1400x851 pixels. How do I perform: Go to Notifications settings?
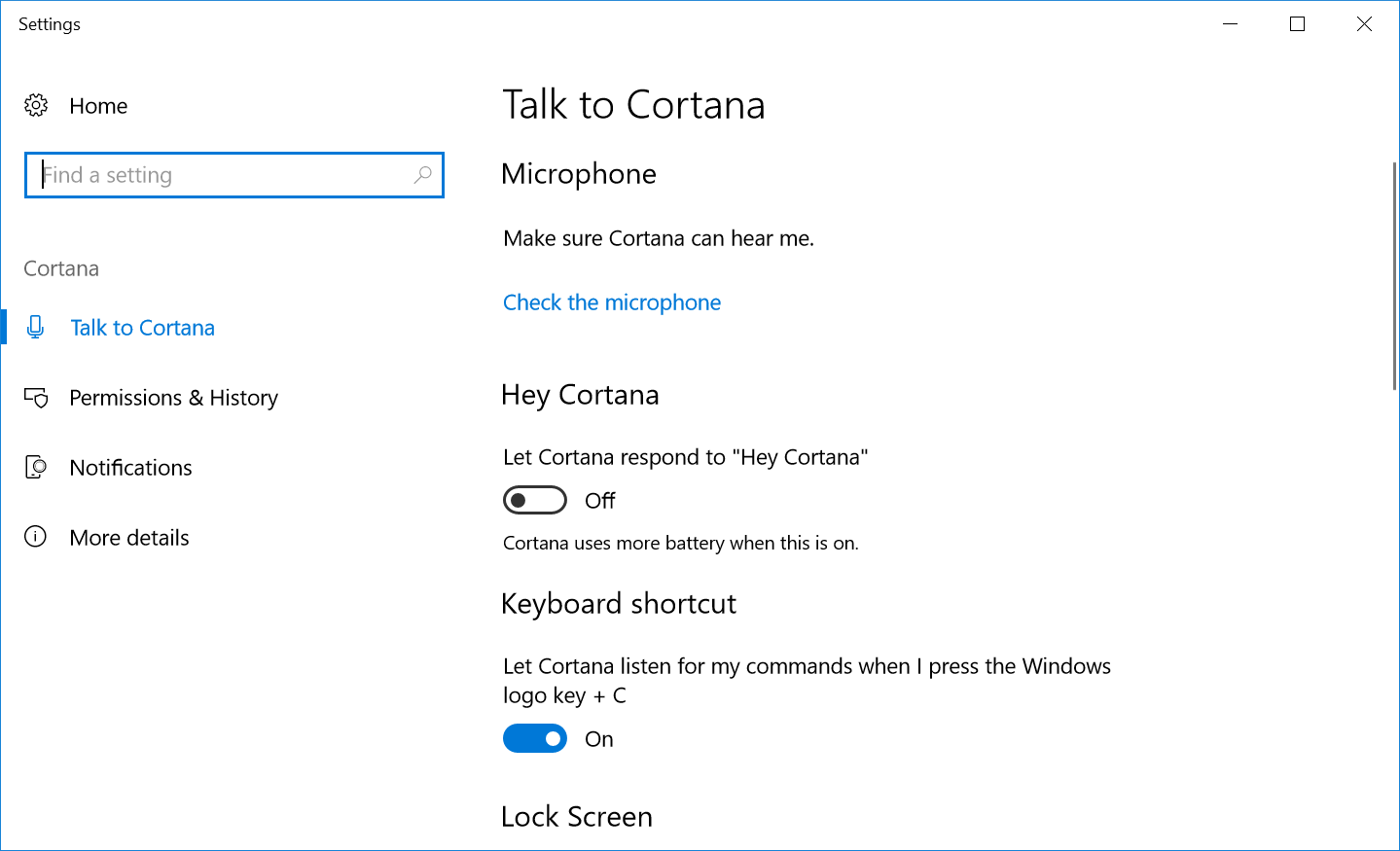[x=130, y=468]
